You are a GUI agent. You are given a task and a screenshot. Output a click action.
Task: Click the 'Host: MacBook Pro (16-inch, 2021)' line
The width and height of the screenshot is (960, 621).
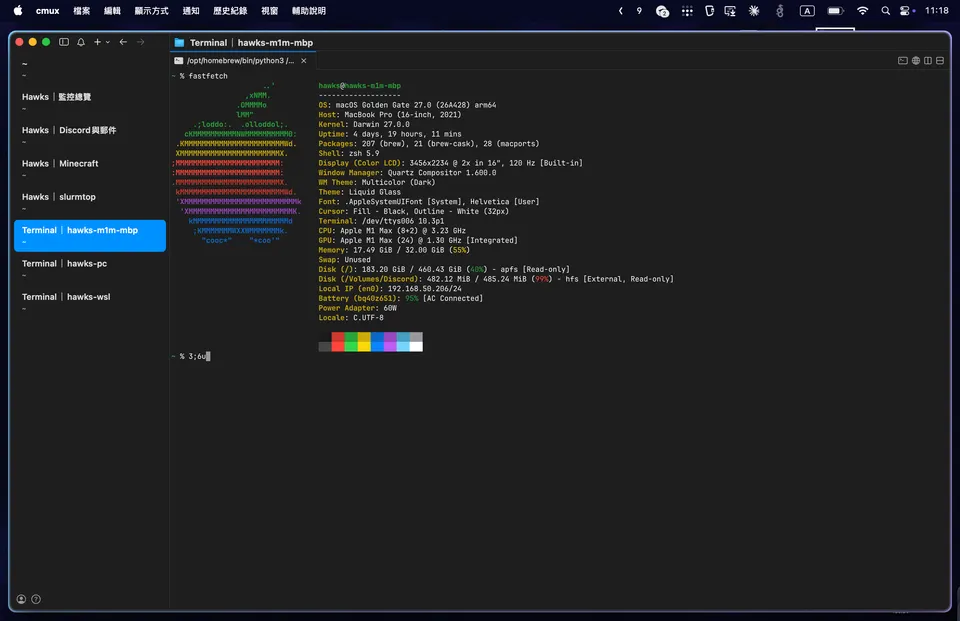(x=389, y=115)
